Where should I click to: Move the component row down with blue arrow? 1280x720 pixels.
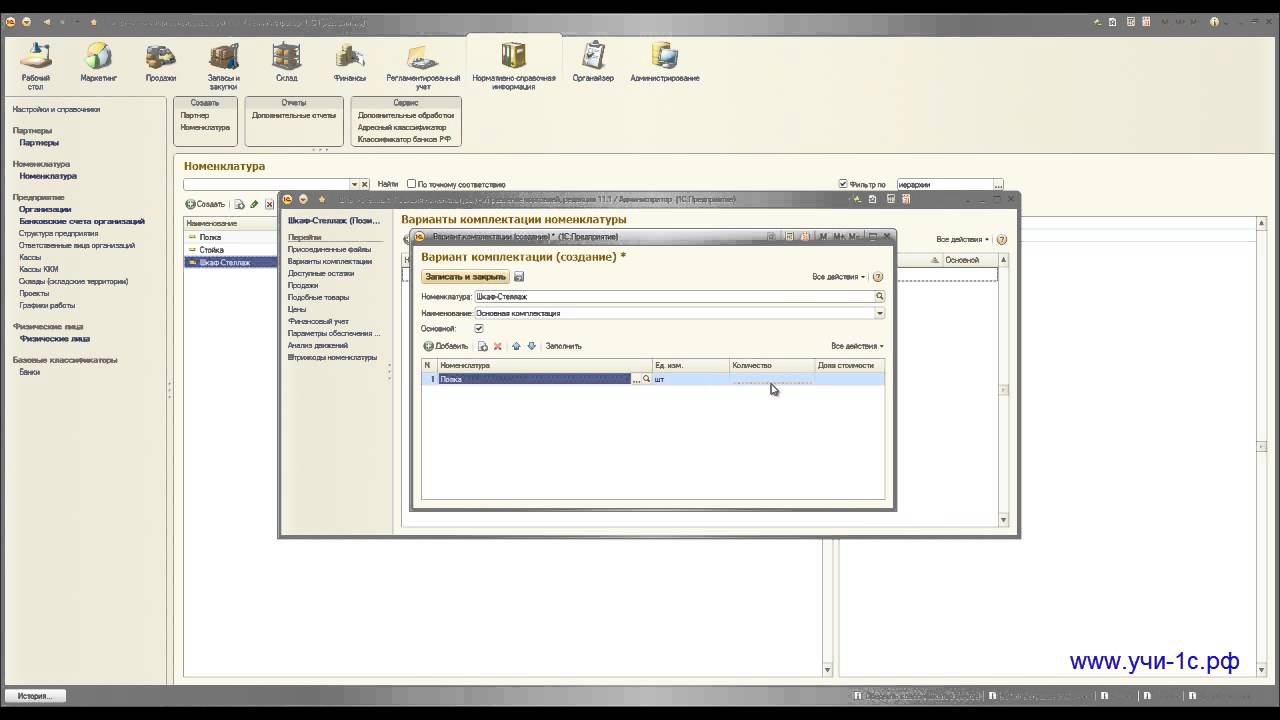(531, 346)
